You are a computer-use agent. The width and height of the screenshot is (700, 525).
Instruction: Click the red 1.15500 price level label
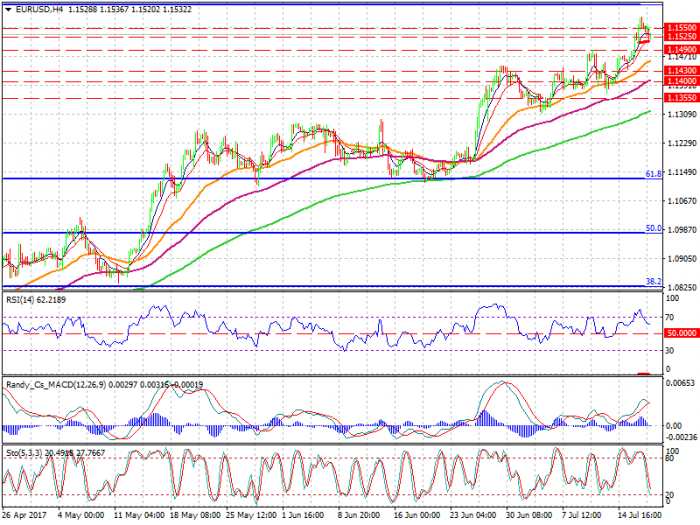(x=682, y=28)
